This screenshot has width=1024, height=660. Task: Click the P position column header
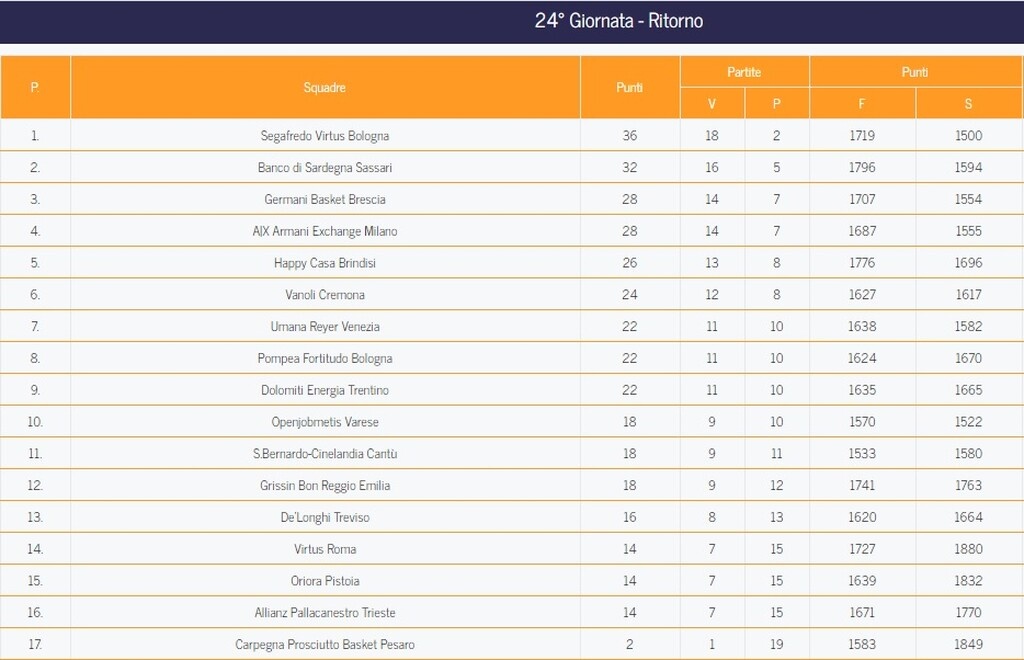point(35,88)
